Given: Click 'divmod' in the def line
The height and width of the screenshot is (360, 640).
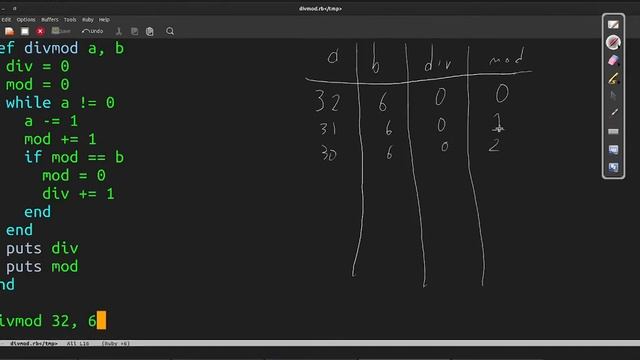Looking at the screenshot, I should [51, 49].
